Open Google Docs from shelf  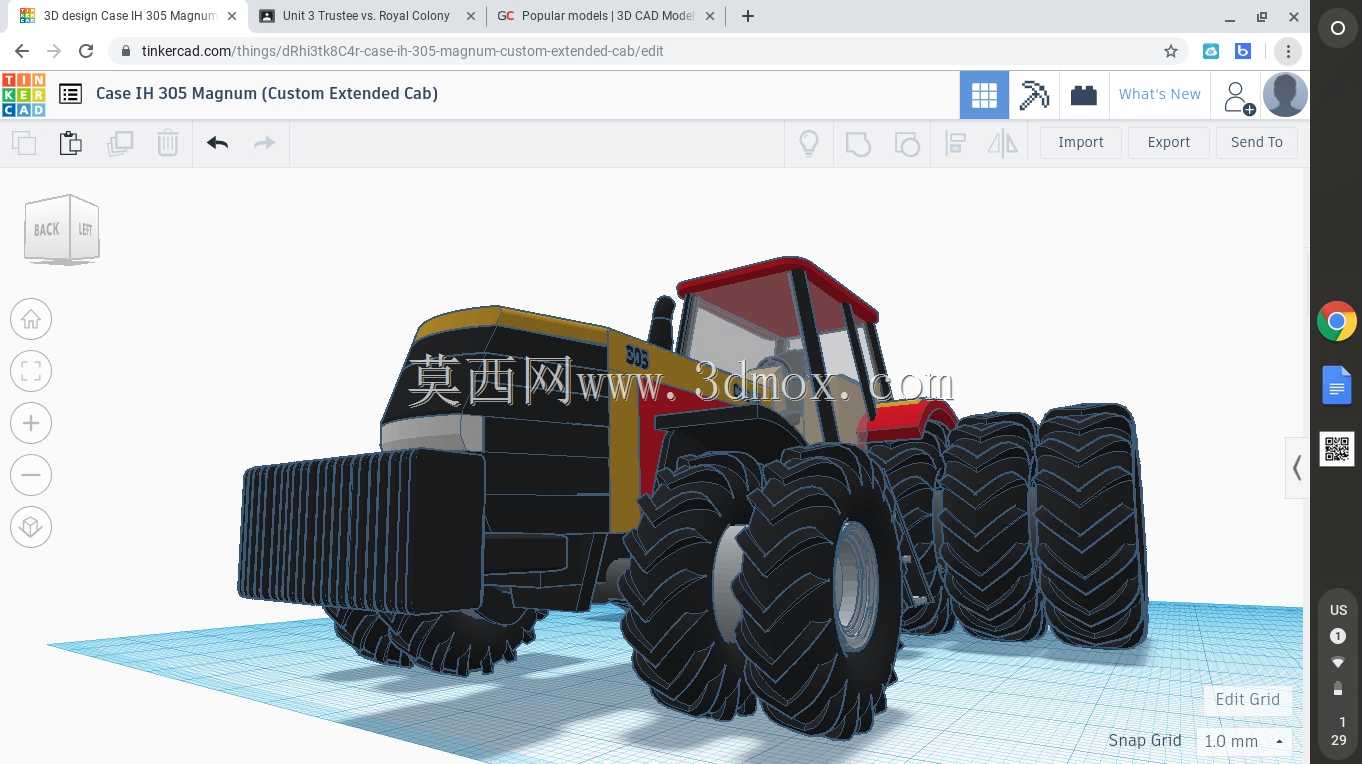[x=1337, y=385]
